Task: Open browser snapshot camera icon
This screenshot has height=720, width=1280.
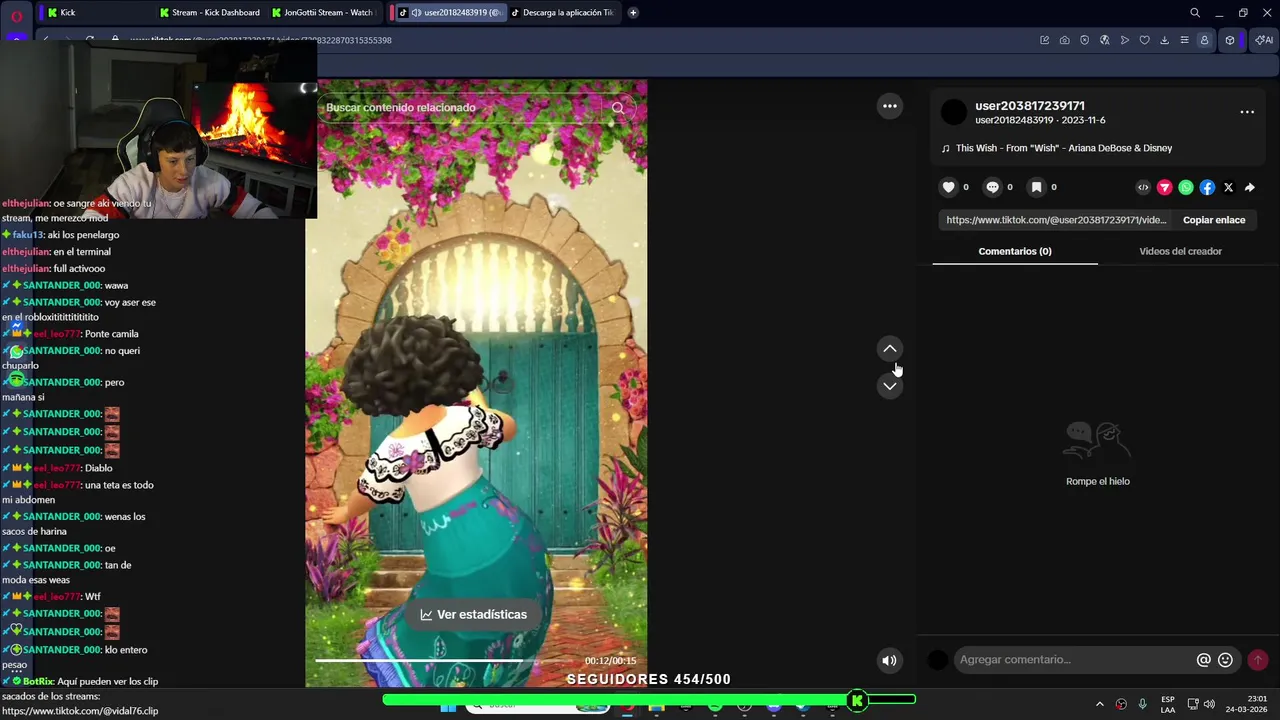Action: pyautogui.click(x=1064, y=40)
